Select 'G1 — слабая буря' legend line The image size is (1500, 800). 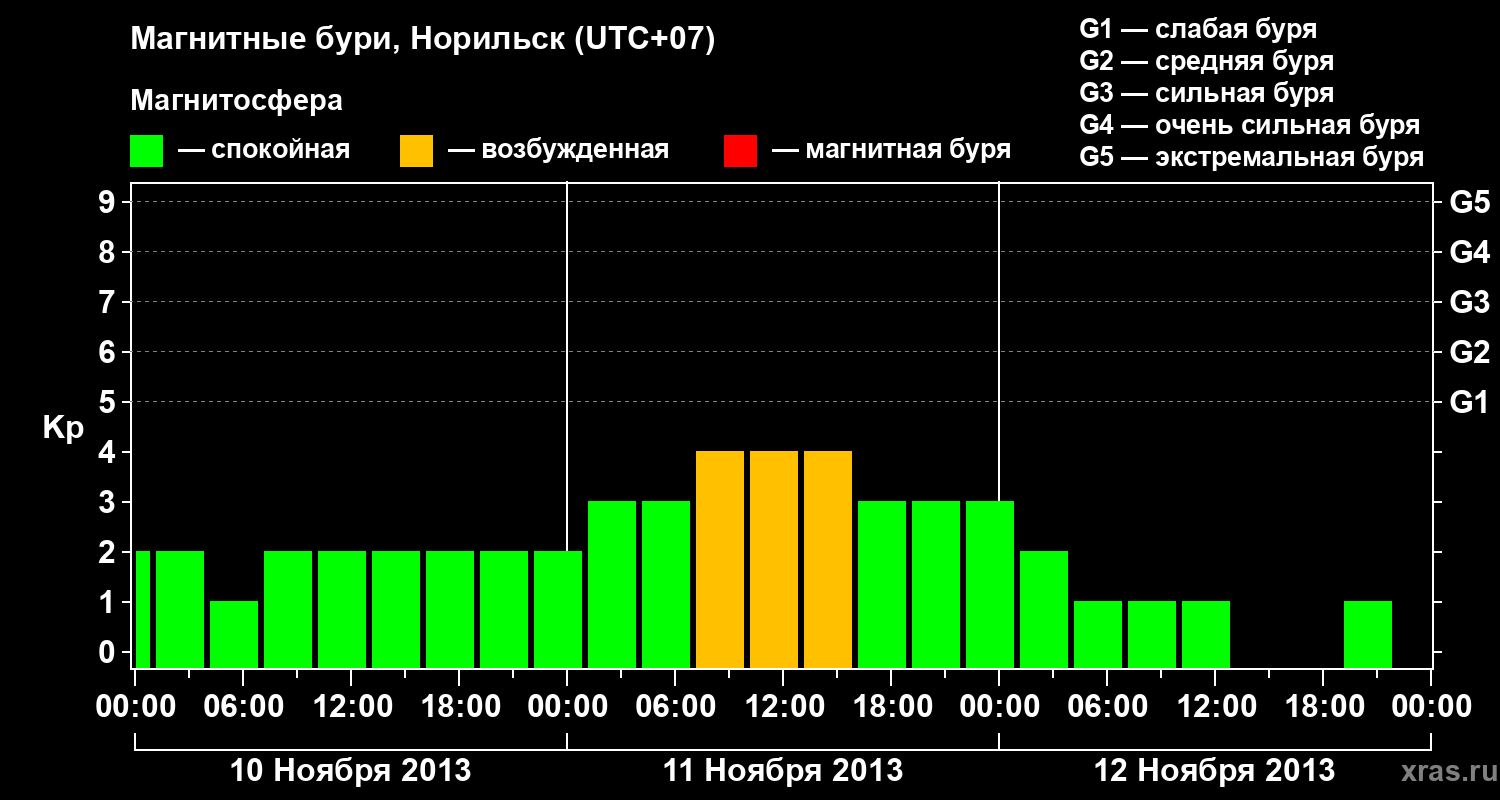[1198, 29]
